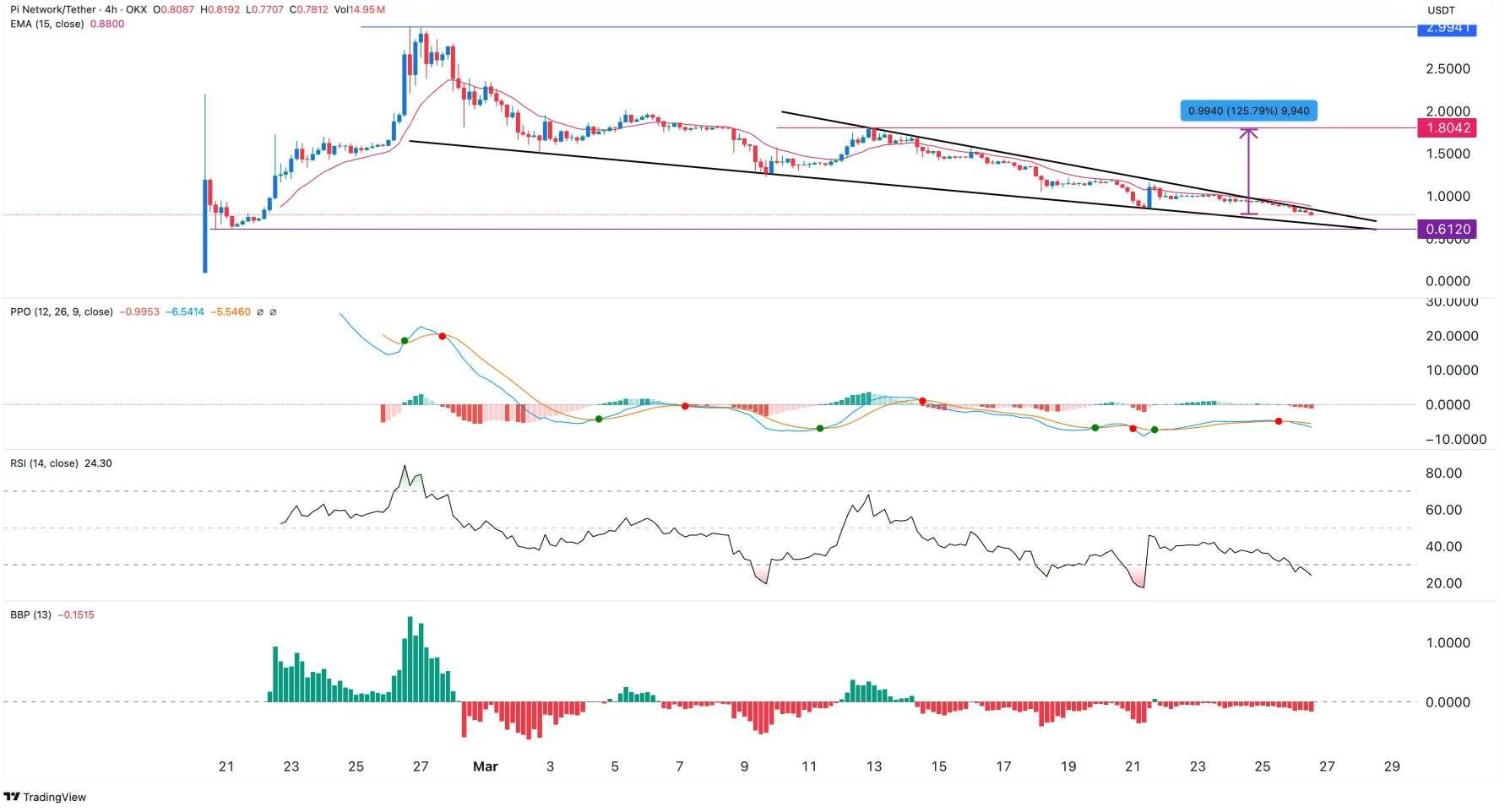Screen dimensions: 1505x812
Task: Select the RSI (14, close) legend
Action: point(44,463)
